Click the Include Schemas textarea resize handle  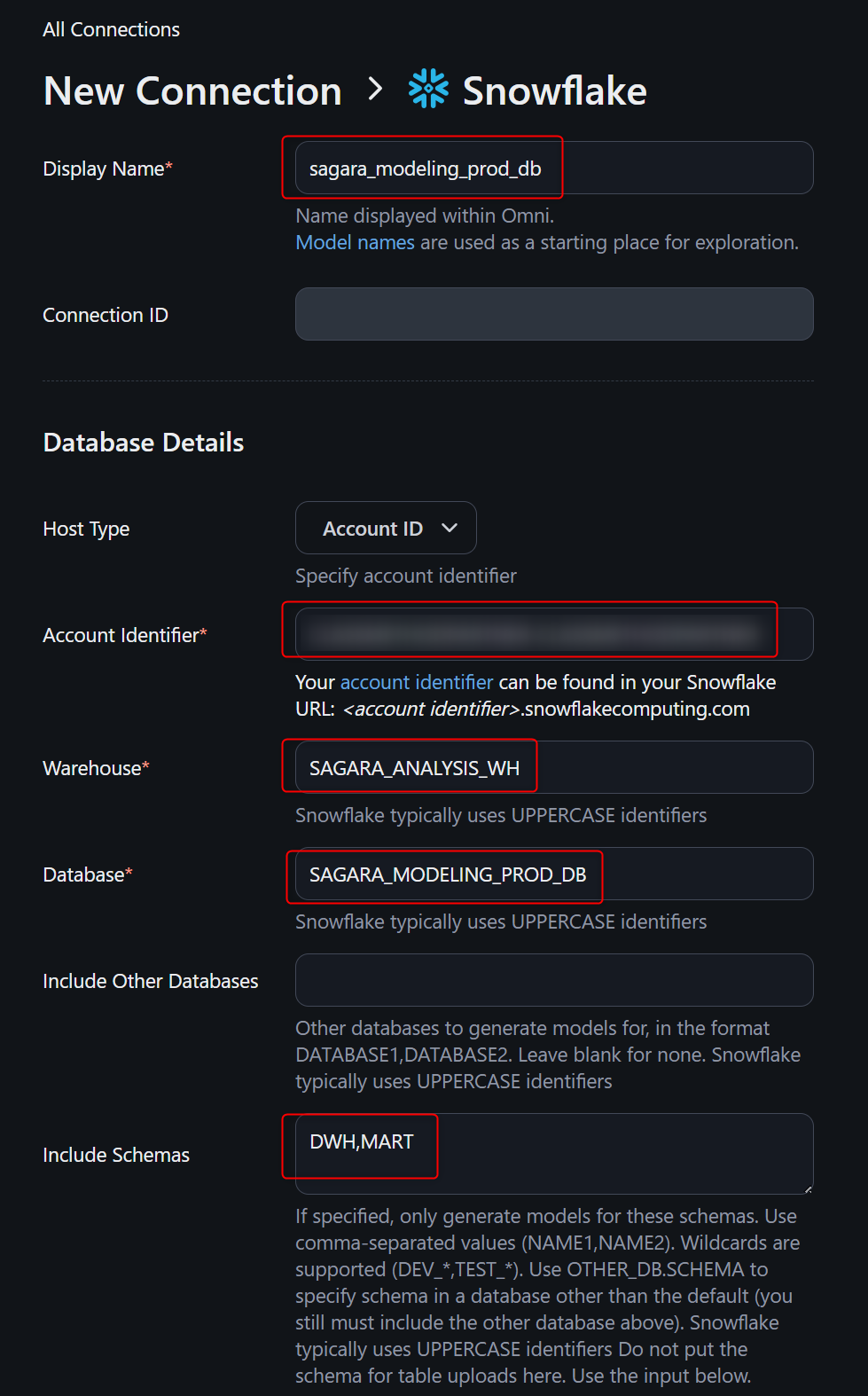coord(808,1188)
